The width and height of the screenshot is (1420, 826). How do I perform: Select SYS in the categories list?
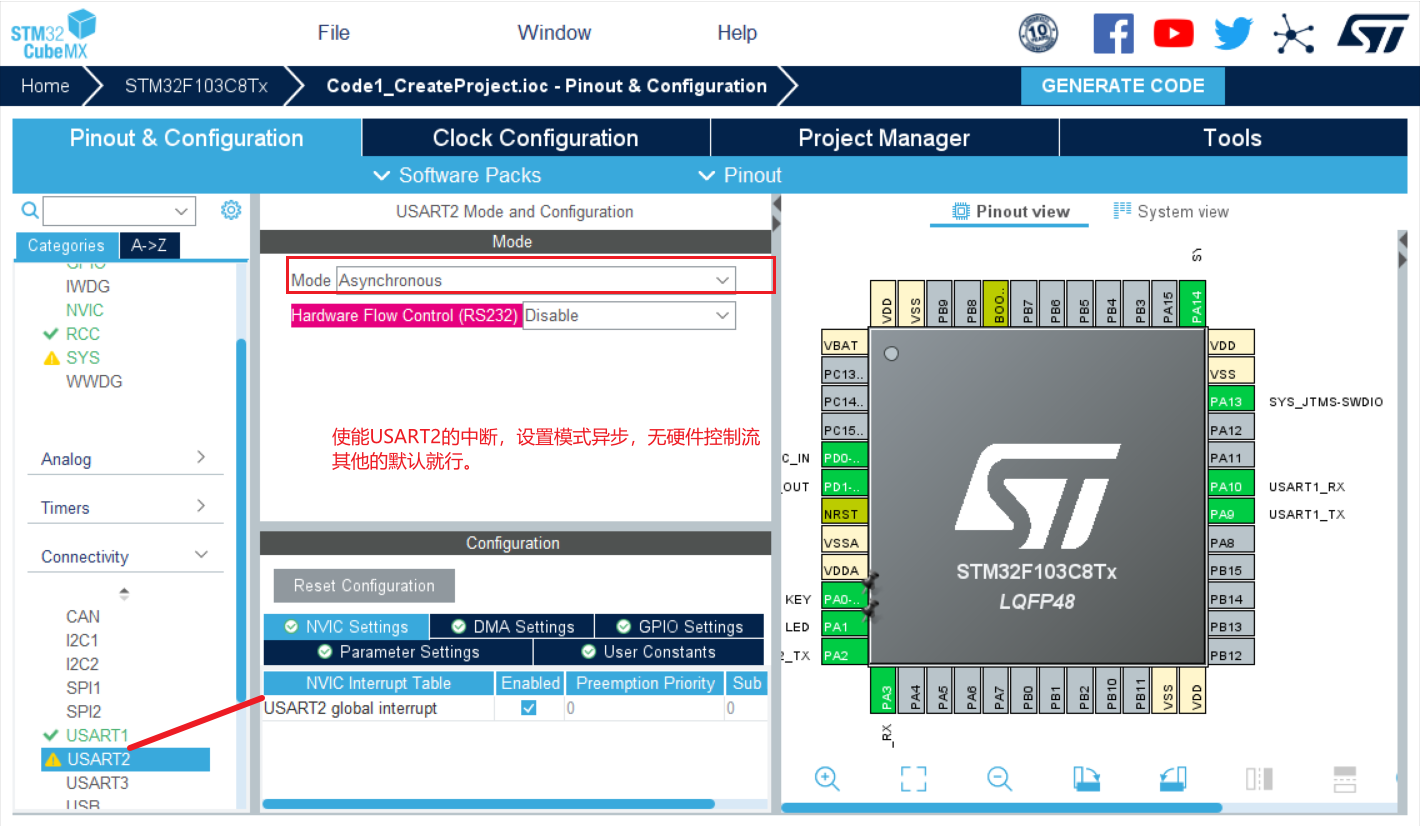[x=83, y=357]
